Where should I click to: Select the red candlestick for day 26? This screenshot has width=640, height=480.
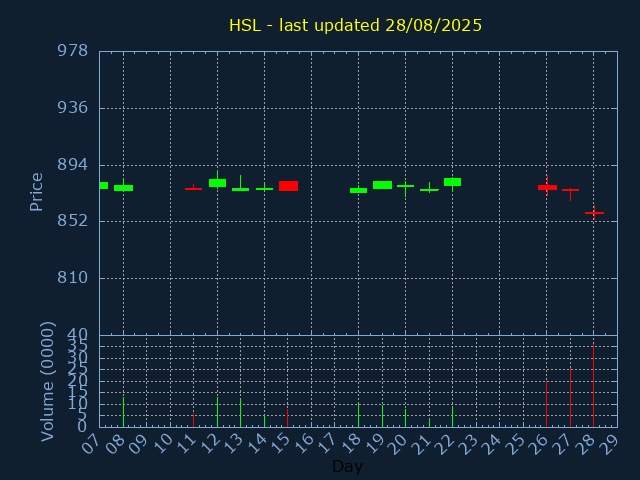pos(547,187)
